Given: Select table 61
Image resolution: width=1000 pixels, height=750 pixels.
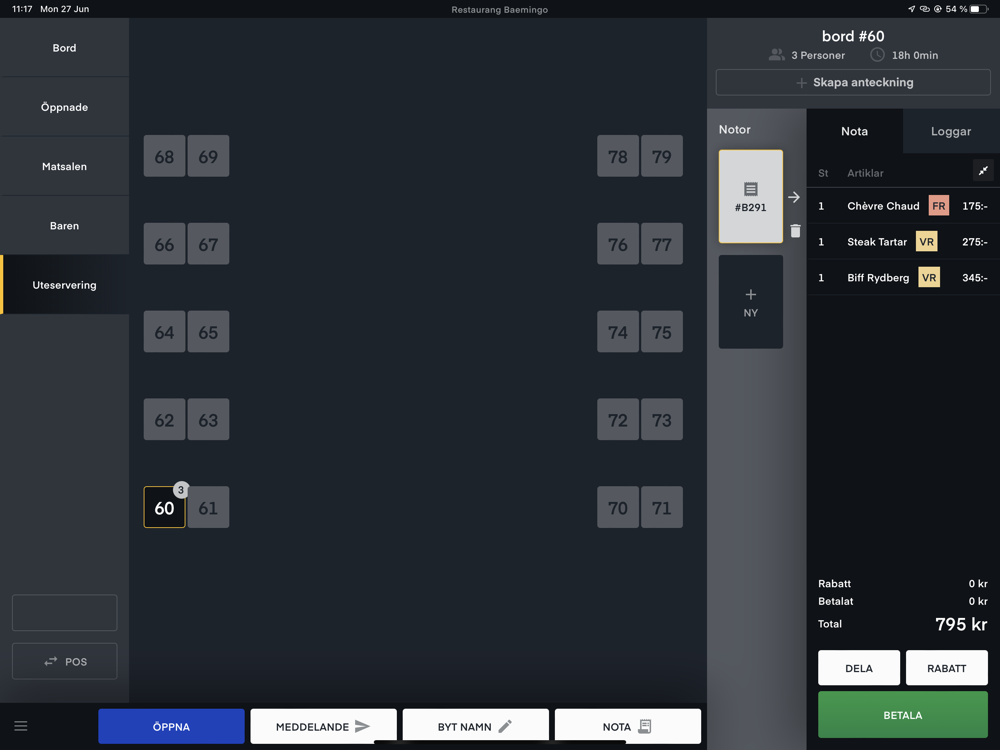Looking at the screenshot, I should 208,508.
